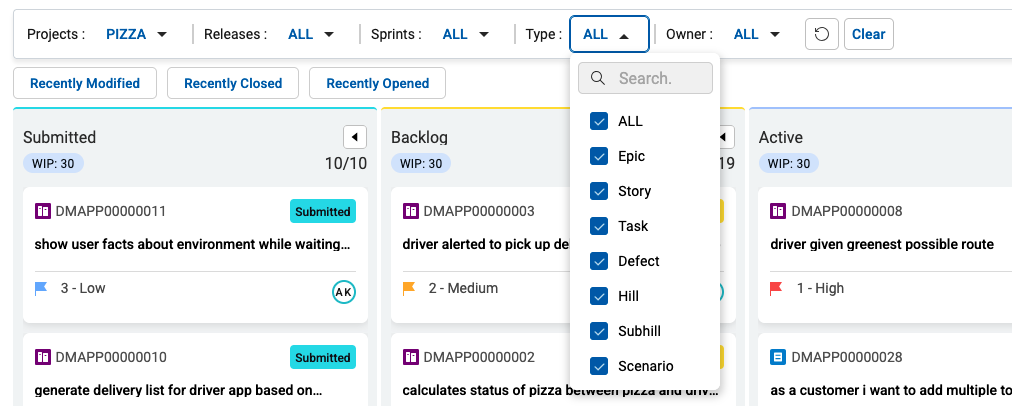Click the Backlog column heading

[x=420, y=137]
